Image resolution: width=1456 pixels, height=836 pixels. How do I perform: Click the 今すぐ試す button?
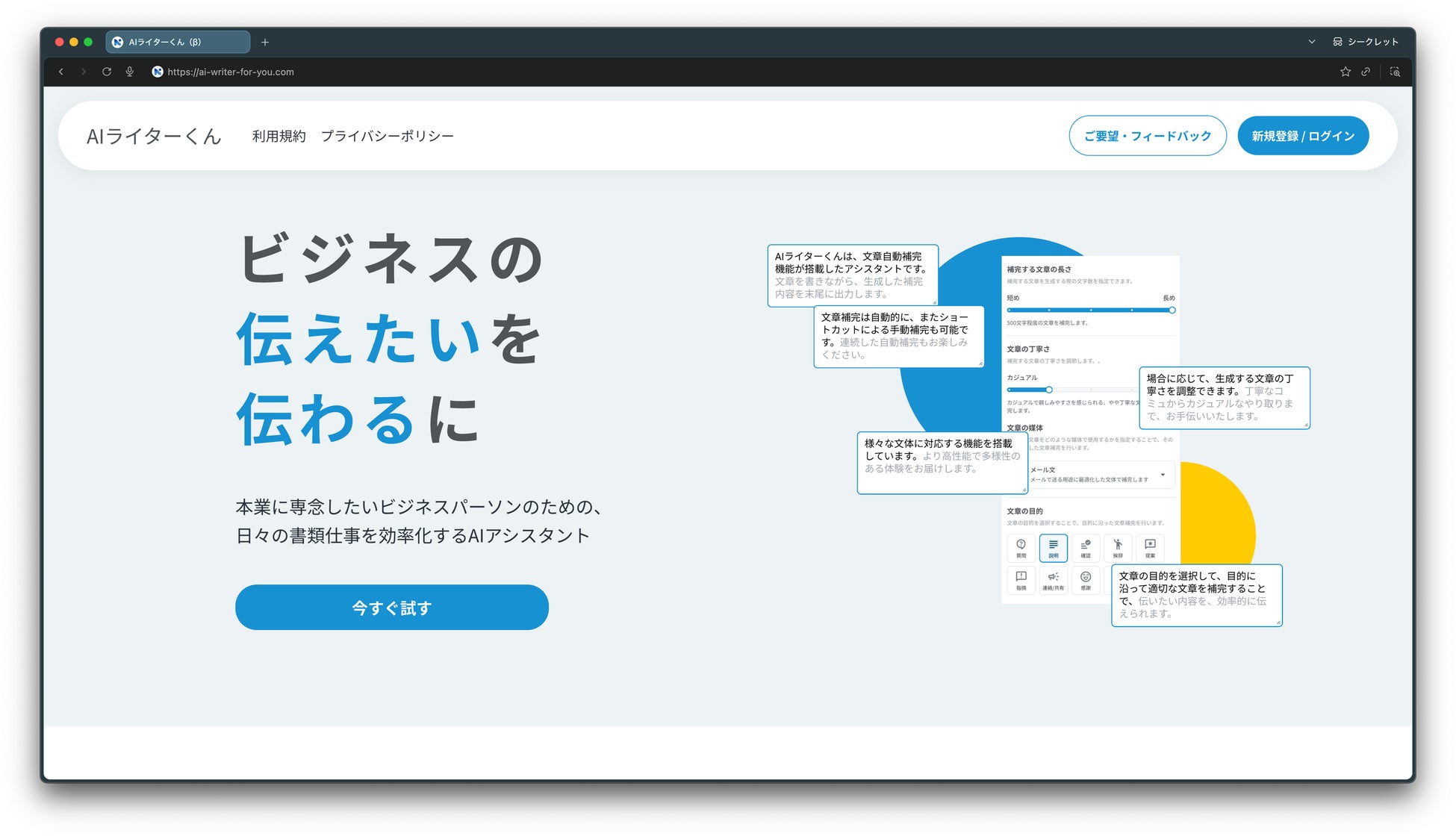(x=391, y=608)
